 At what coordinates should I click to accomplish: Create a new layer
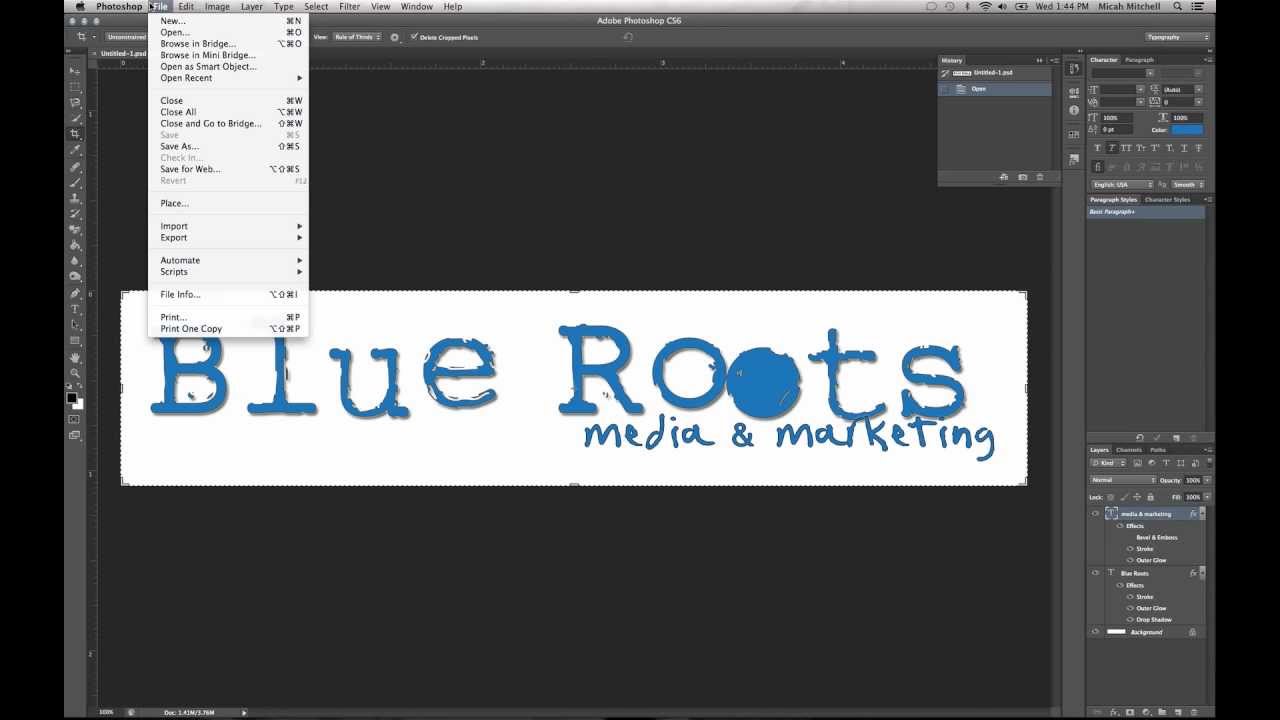pos(1180,712)
